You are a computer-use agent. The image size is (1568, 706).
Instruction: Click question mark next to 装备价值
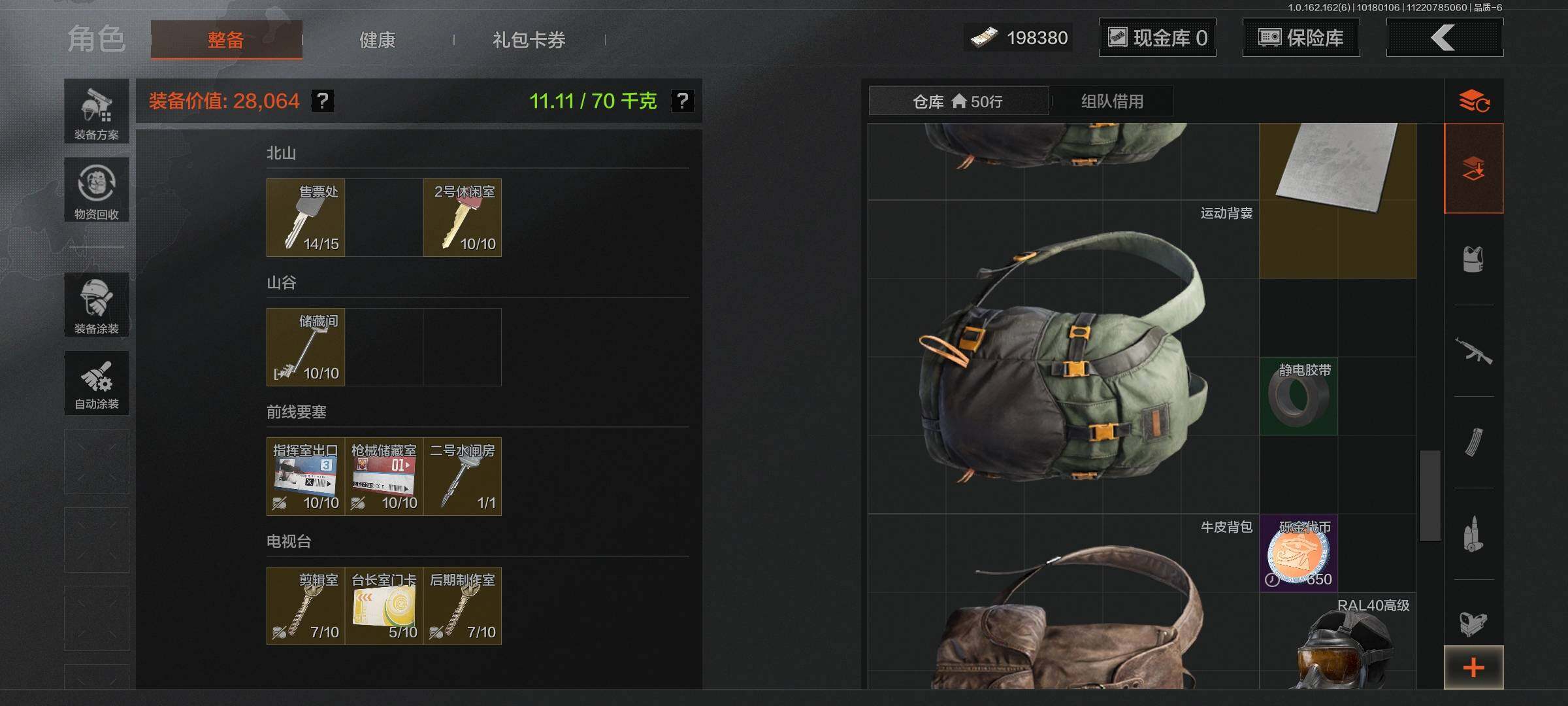[323, 101]
